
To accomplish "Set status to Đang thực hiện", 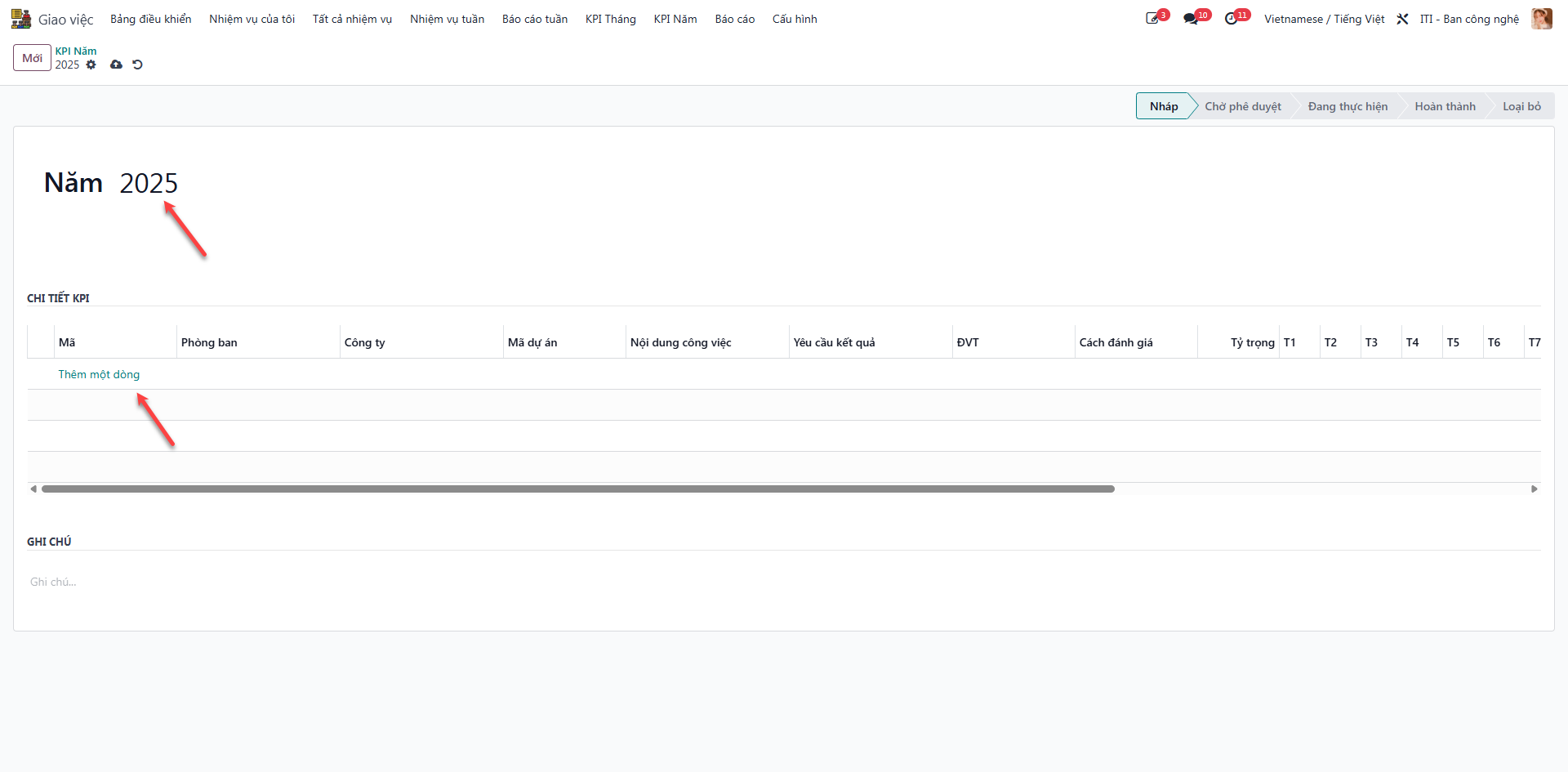I will pyautogui.click(x=1347, y=106).
